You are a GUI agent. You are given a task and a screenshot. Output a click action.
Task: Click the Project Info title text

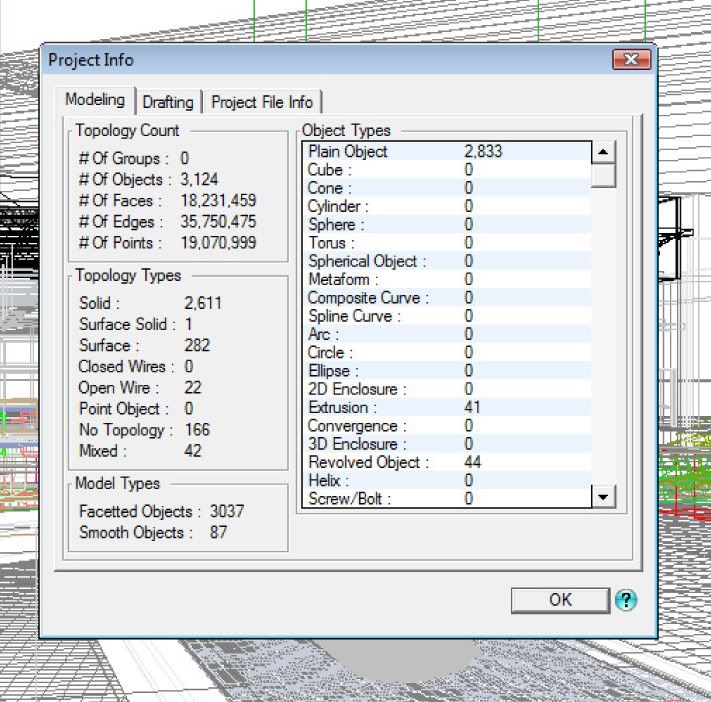coord(91,60)
